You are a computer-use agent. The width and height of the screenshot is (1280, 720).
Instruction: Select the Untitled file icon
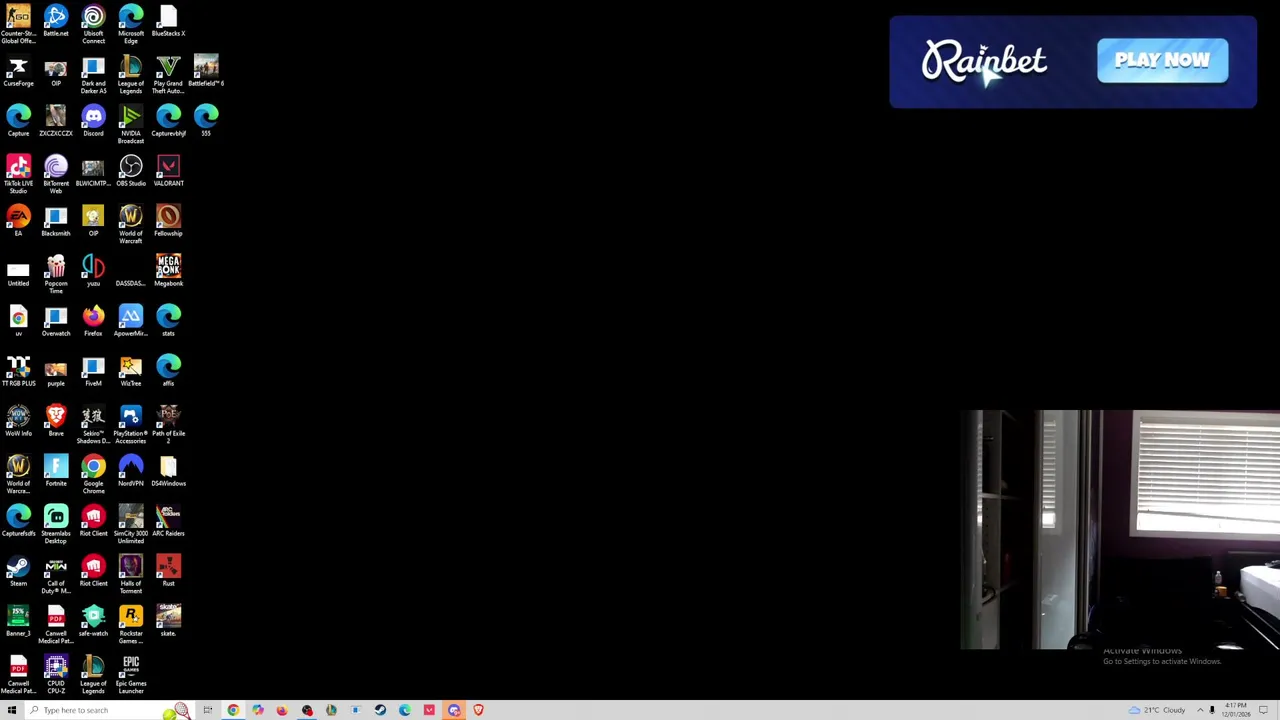coord(18,272)
